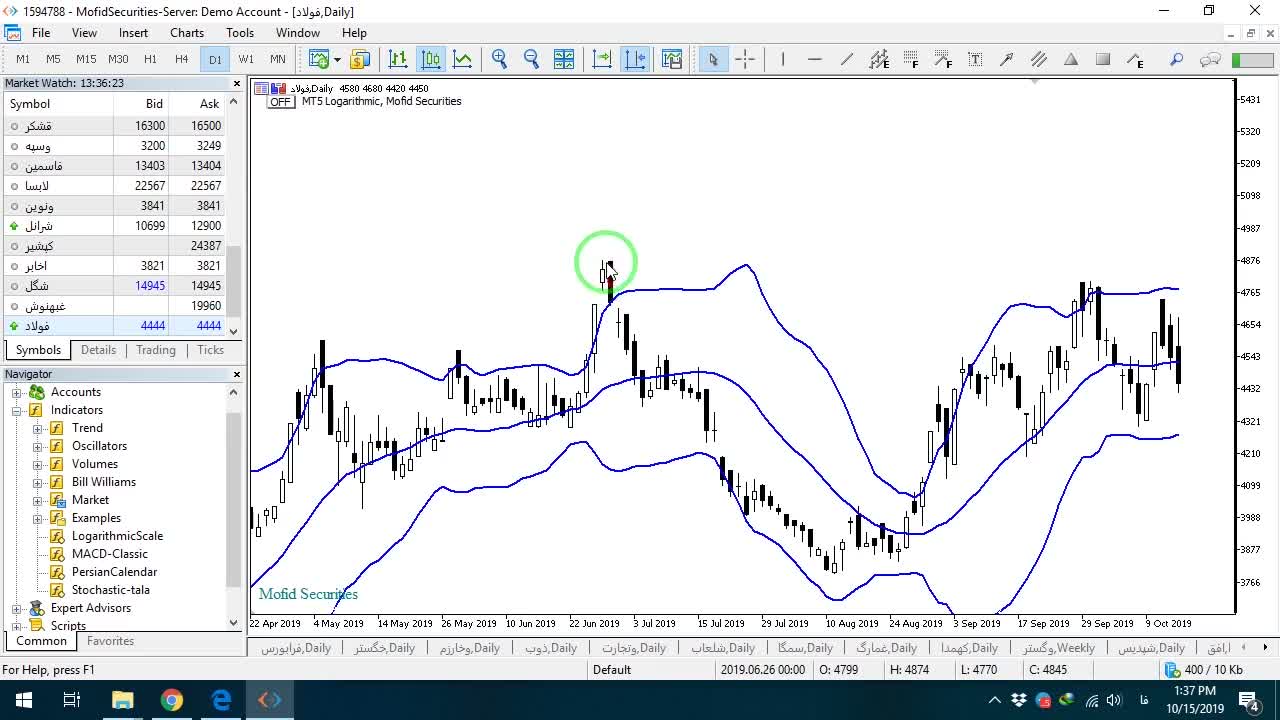Select the vertical line drawing tool
The height and width of the screenshot is (720, 1280).
click(783, 59)
